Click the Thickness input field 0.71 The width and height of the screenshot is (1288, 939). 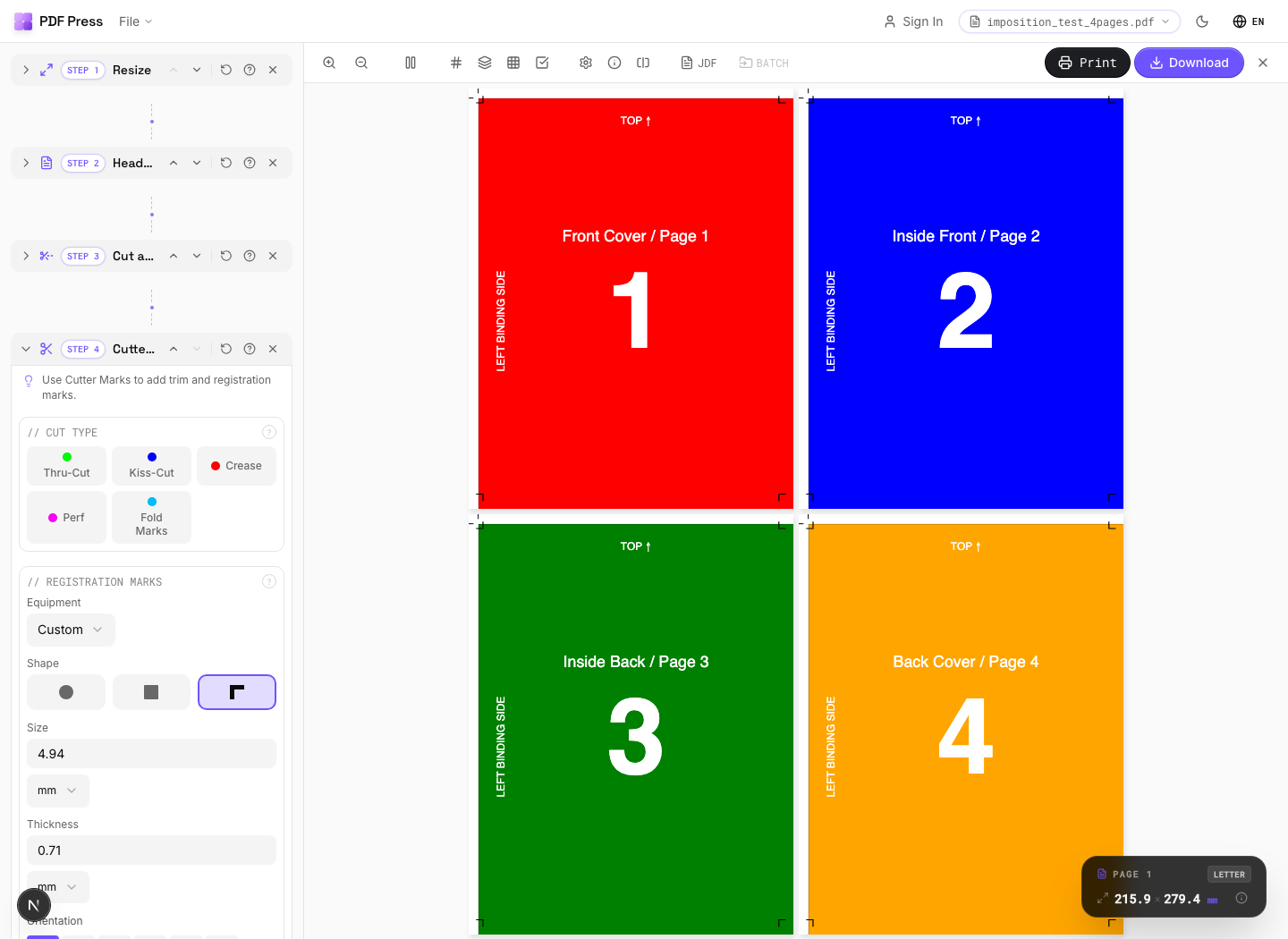coord(151,850)
